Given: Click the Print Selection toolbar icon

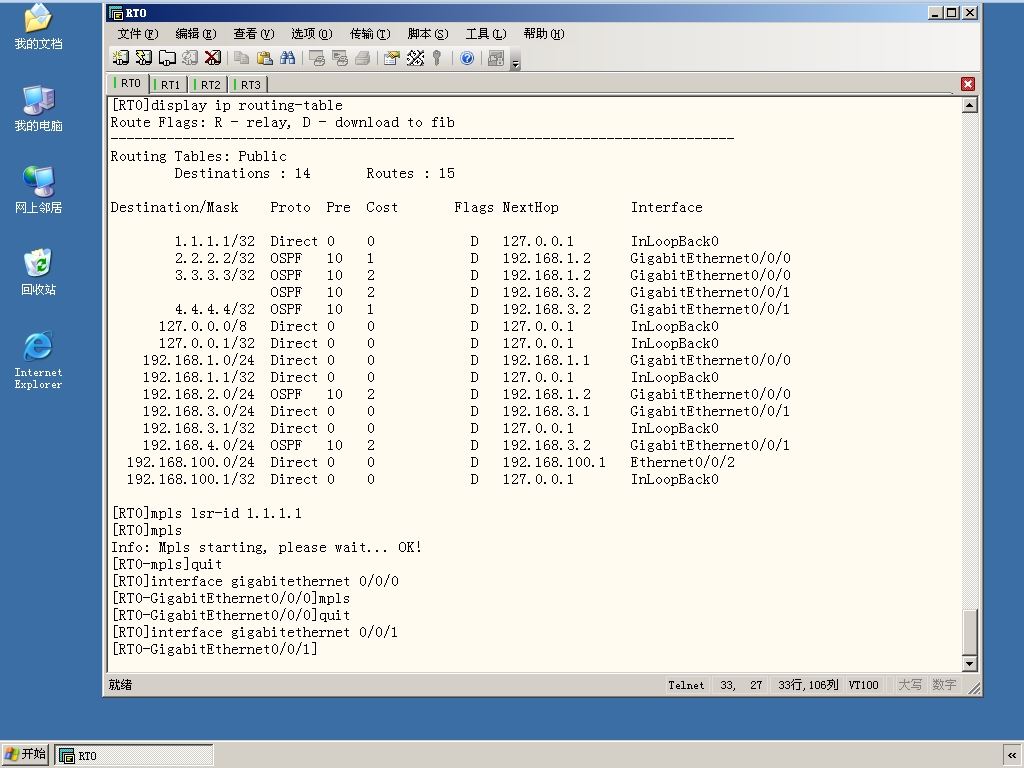Looking at the screenshot, I should tap(340, 58).
